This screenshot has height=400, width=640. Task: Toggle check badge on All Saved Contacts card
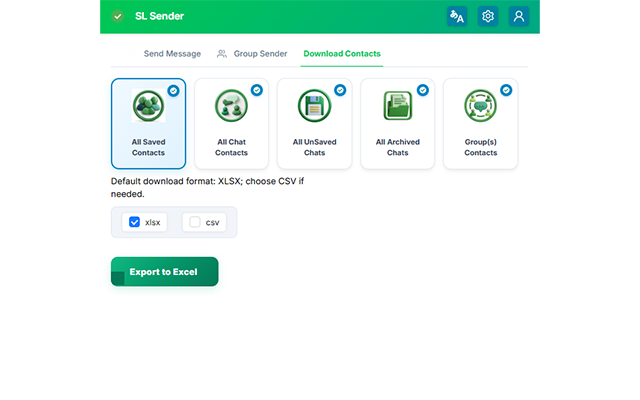tap(173, 91)
